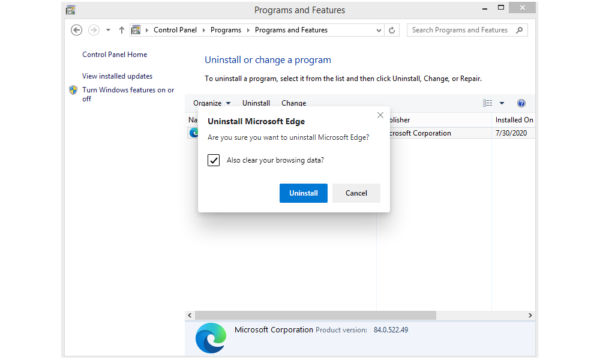Select Programs and Features breadcrumb
Screen dimensions: 600x360
tap(291, 30)
